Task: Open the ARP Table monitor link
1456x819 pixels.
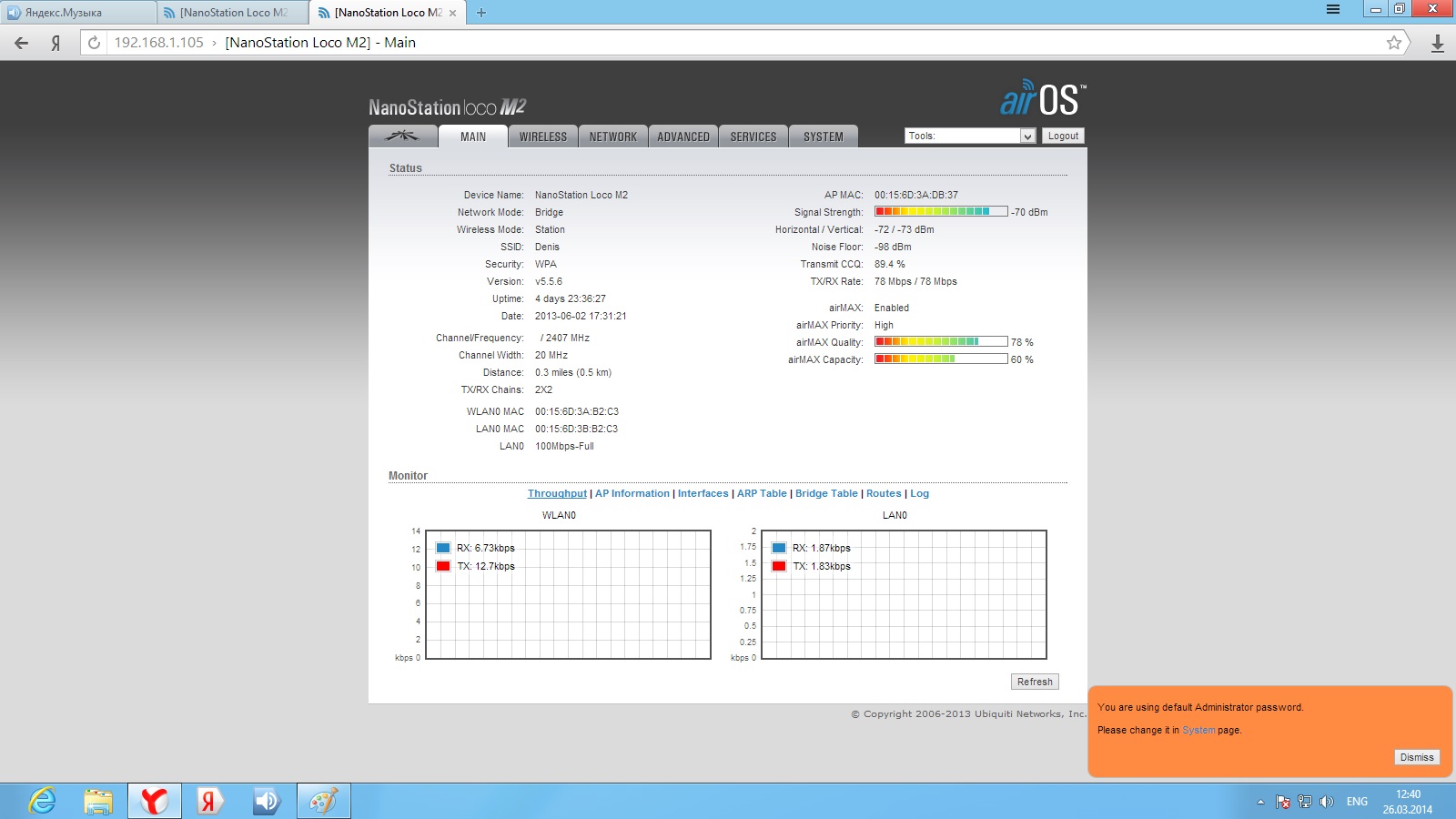Action: tap(762, 493)
